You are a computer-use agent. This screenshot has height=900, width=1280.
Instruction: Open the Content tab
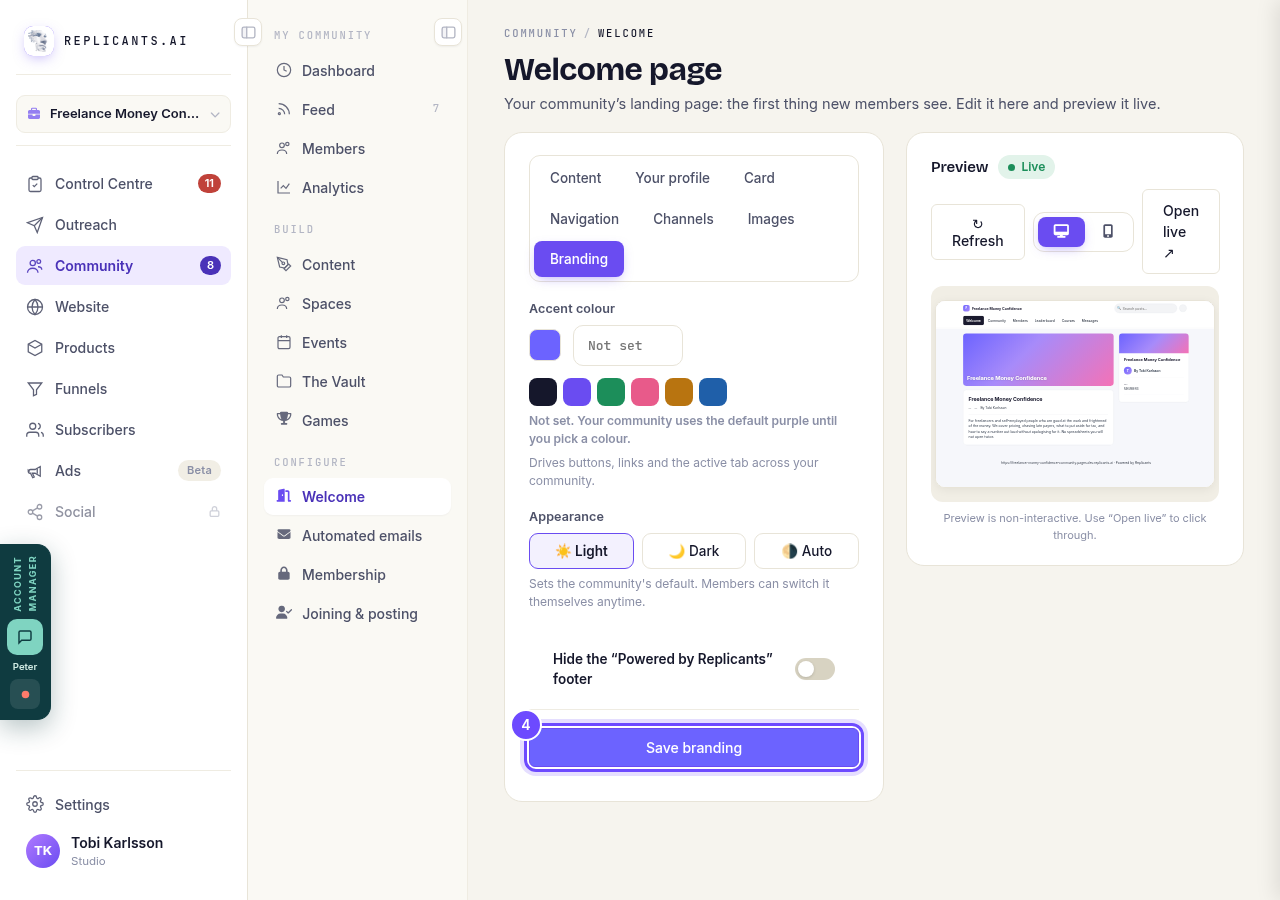(575, 178)
